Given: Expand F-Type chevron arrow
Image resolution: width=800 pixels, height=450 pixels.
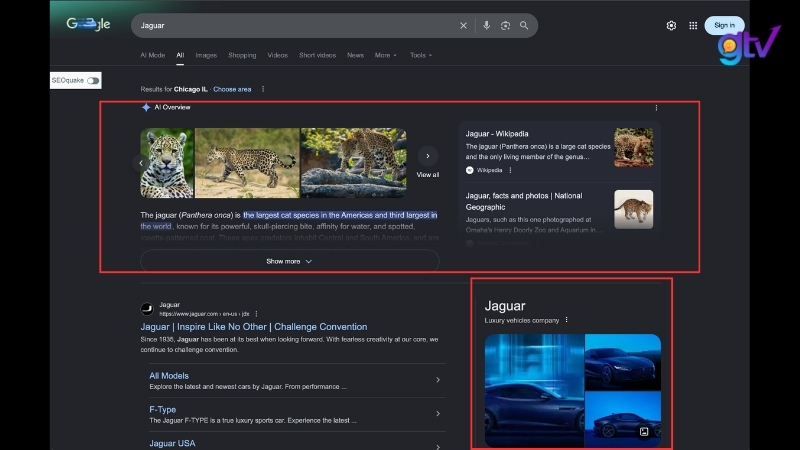Looking at the screenshot, I should [438, 413].
